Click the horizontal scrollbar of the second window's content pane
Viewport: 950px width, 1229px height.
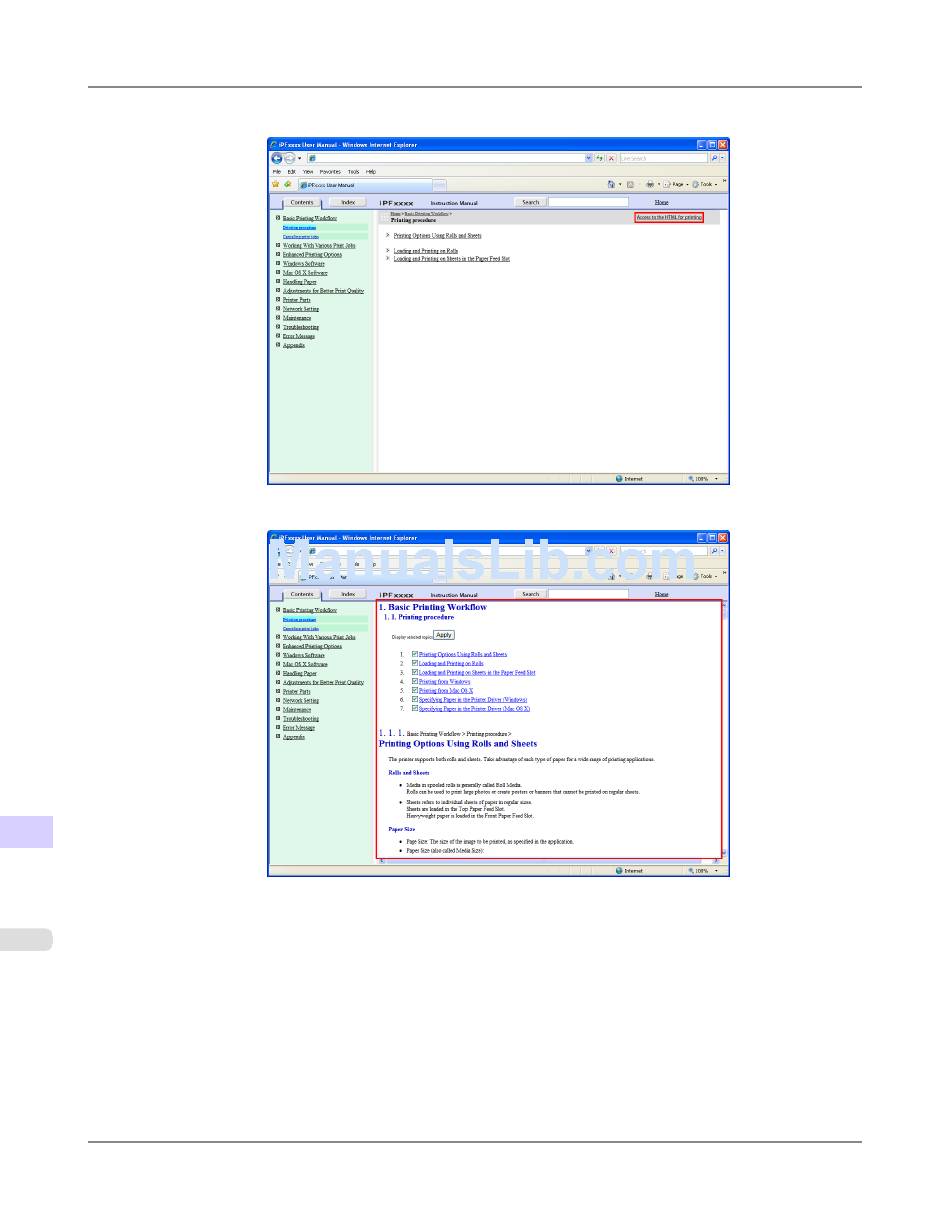tap(549, 861)
